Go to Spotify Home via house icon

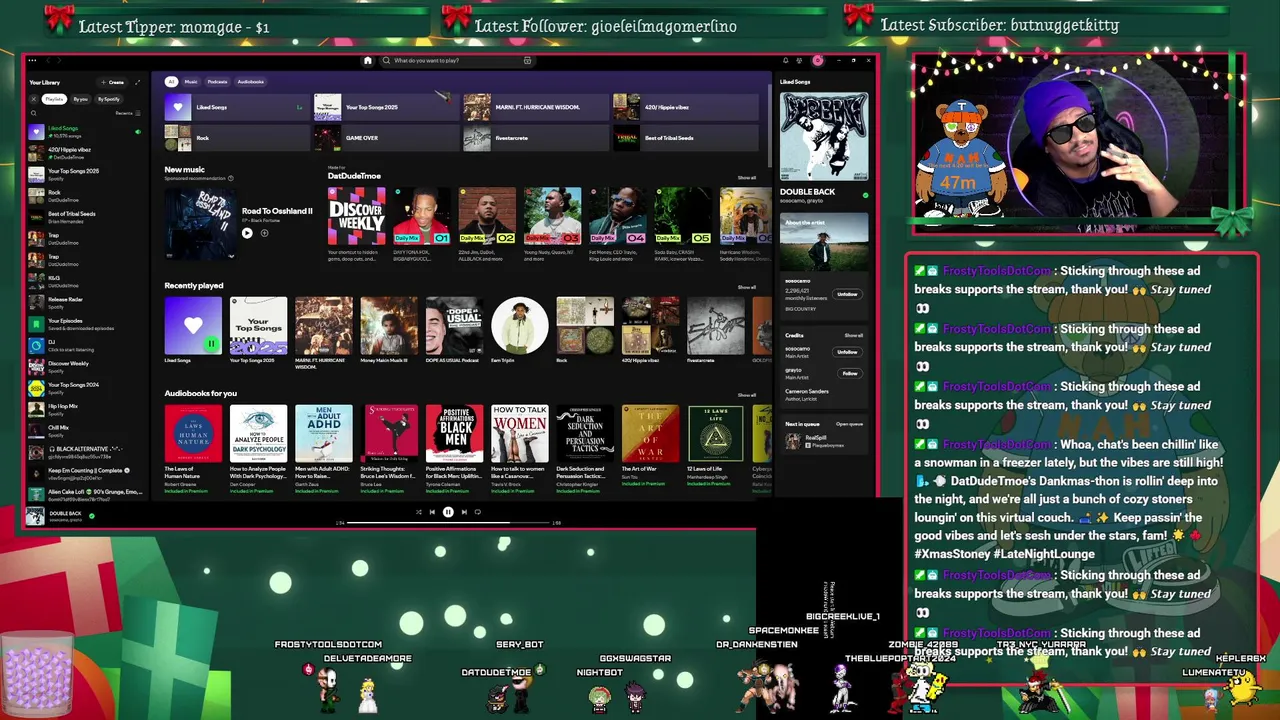point(367,61)
